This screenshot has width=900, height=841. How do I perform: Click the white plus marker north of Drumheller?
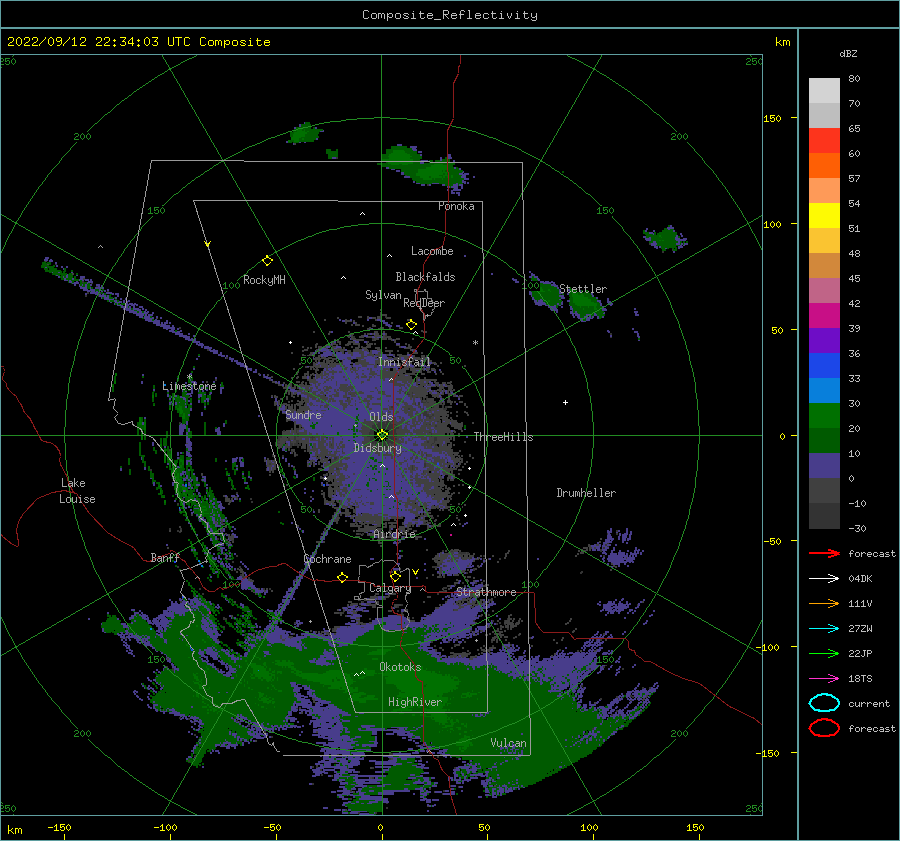click(x=565, y=402)
